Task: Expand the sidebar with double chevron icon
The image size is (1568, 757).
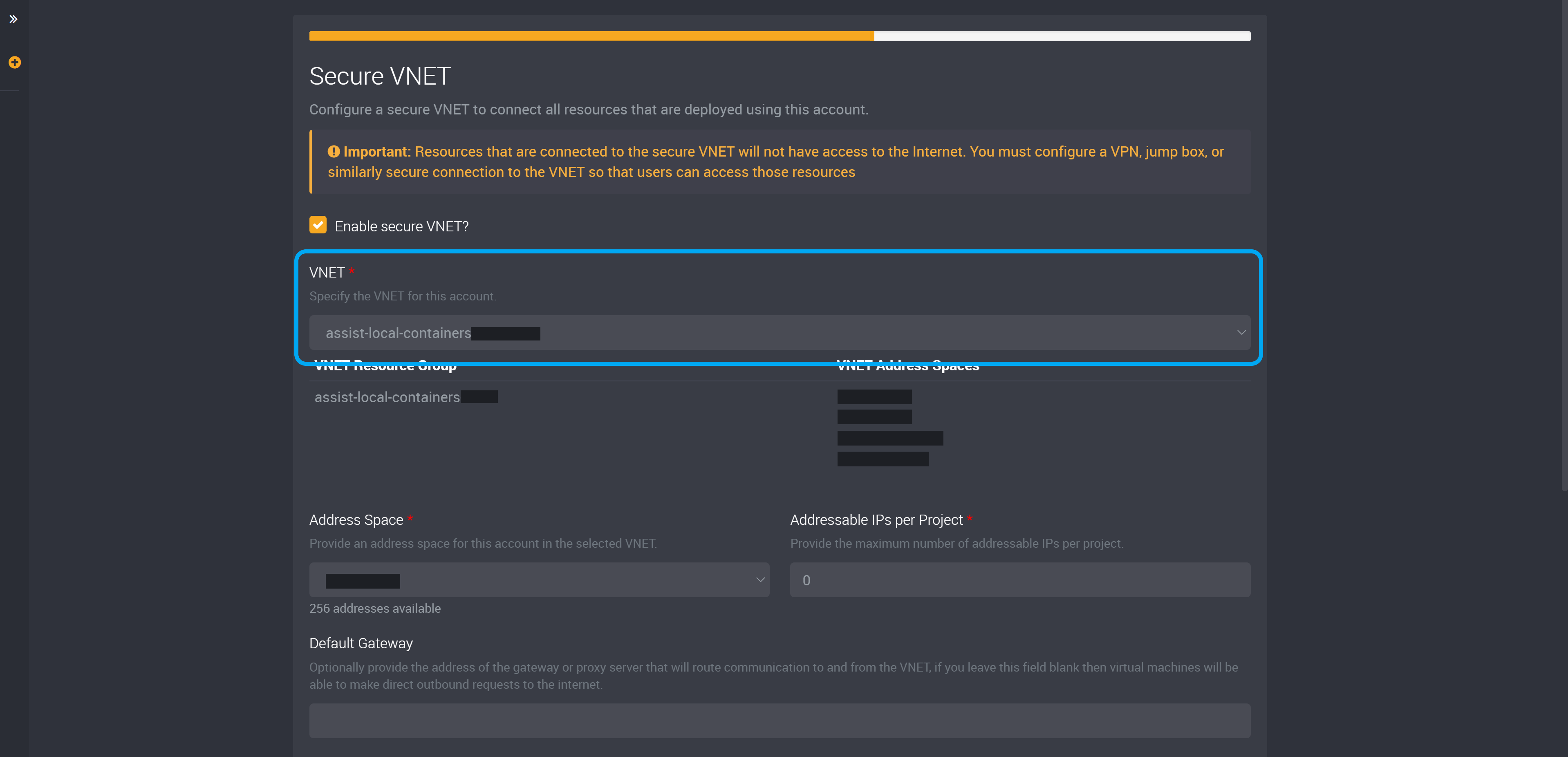Action: (13, 19)
